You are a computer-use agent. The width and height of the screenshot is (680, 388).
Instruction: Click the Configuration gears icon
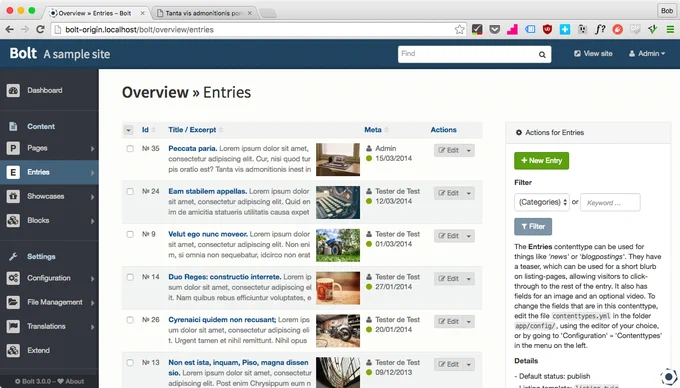[x=13, y=278]
